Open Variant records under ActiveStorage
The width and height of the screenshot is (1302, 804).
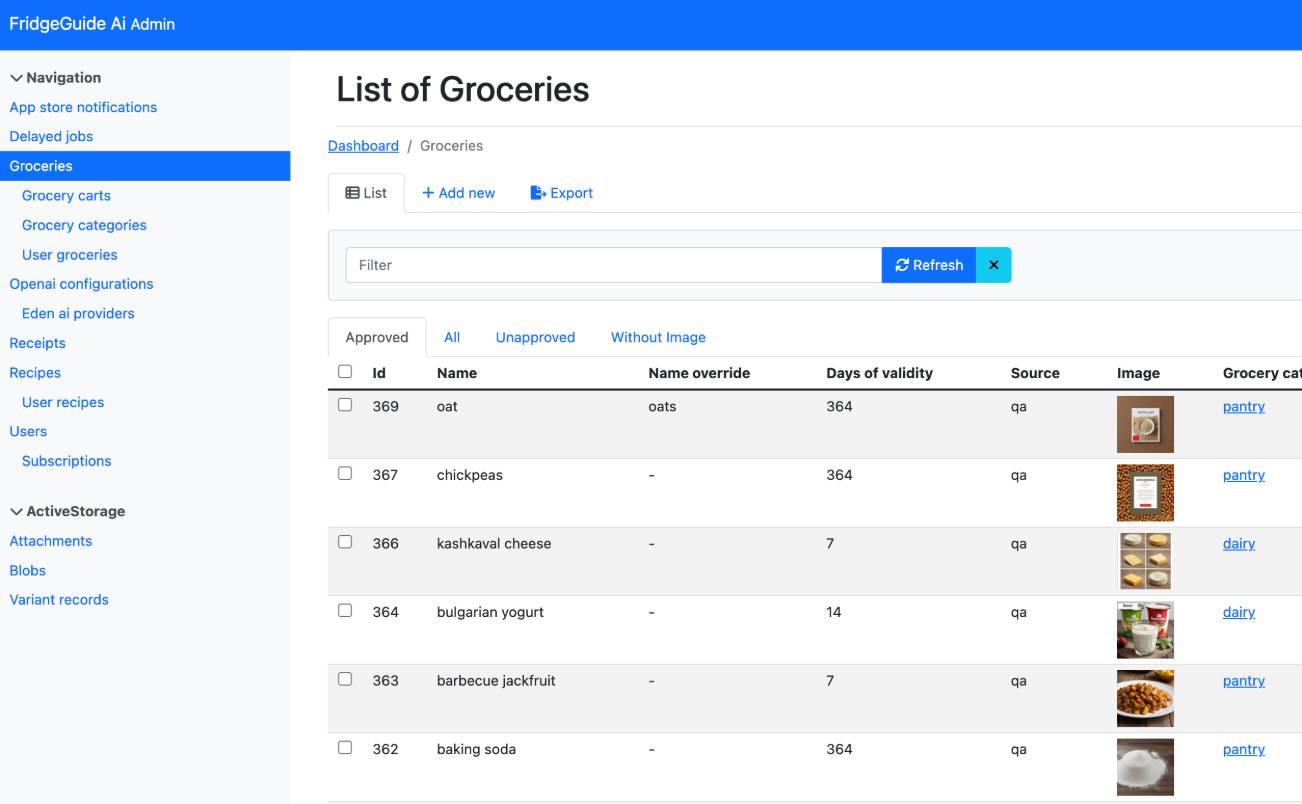pos(59,600)
